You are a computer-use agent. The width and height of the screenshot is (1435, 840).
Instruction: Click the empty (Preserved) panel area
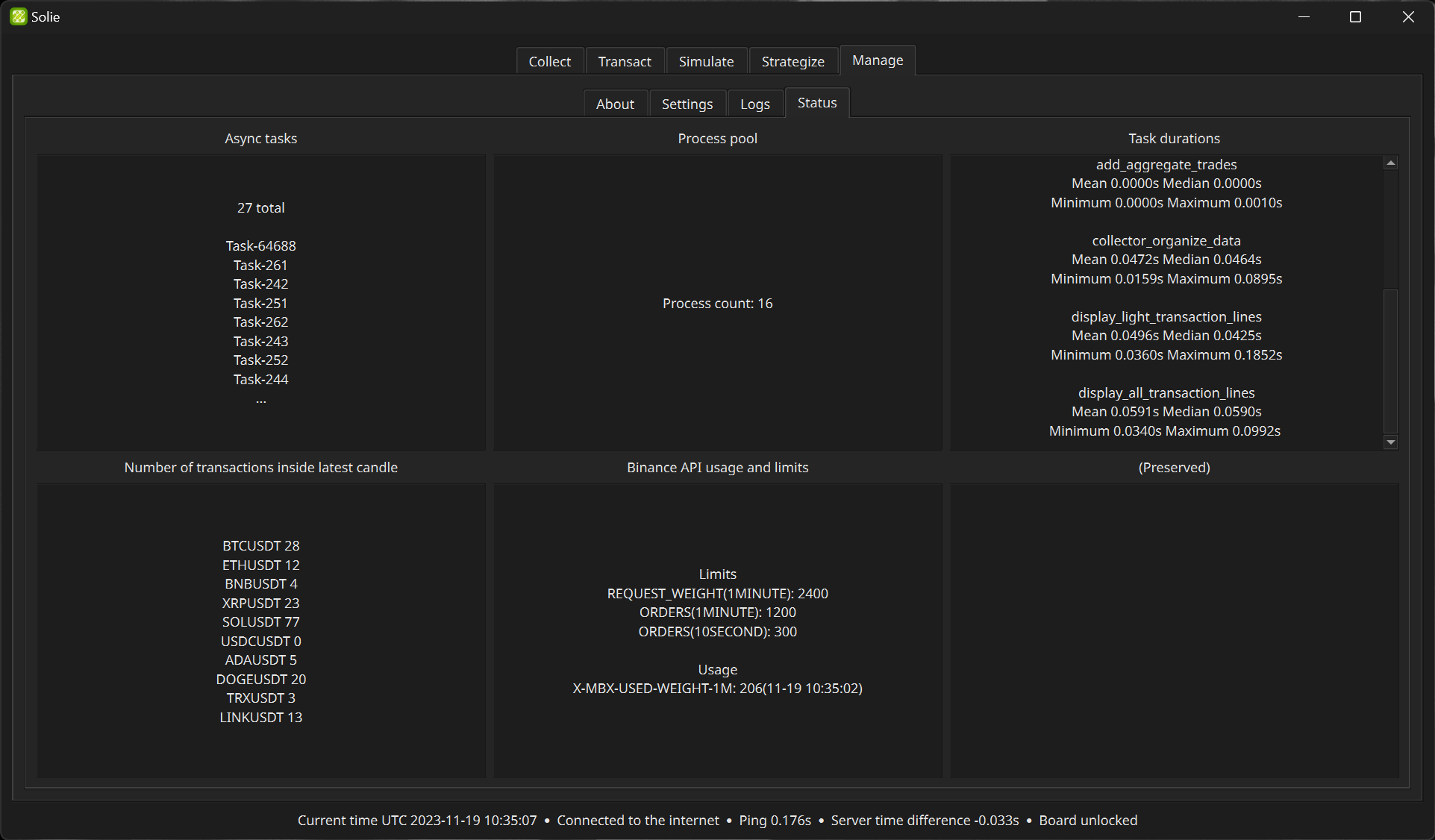click(1174, 630)
